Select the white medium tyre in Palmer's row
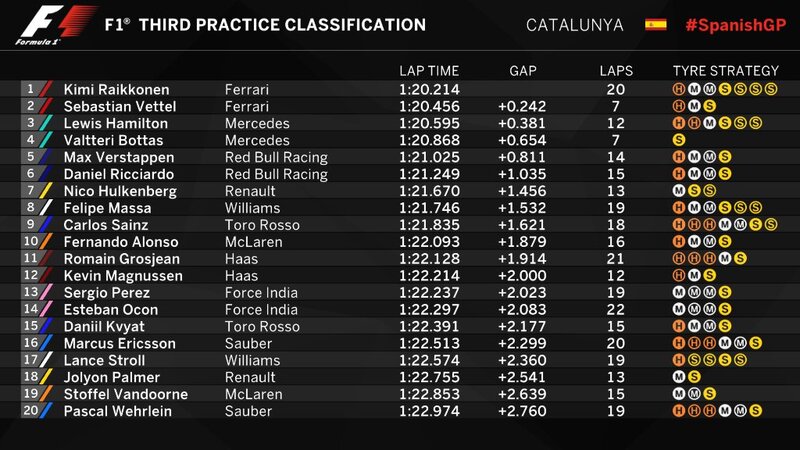This screenshot has height=450, width=800. [679, 377]
